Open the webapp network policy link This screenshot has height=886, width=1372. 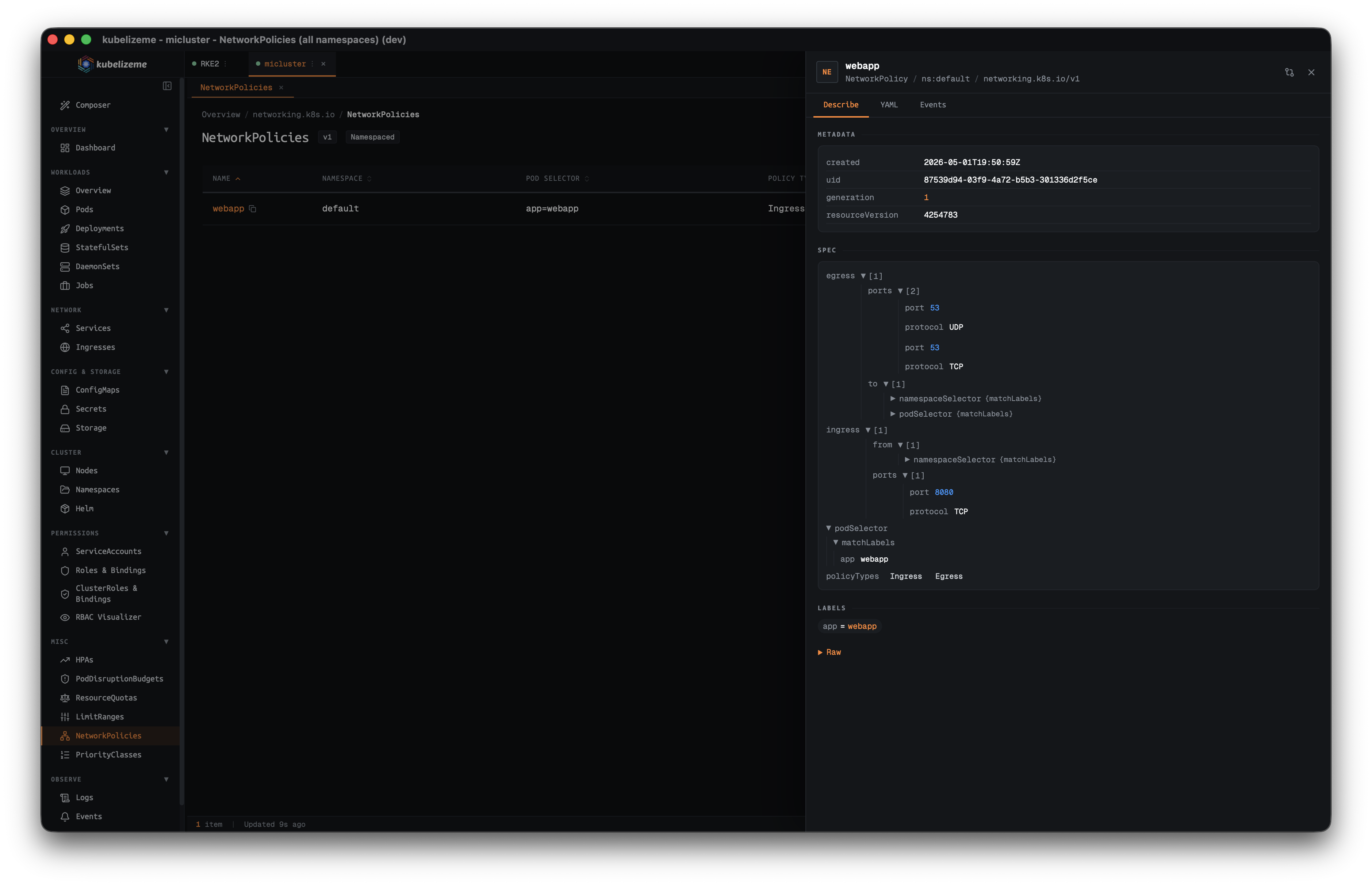228,209
